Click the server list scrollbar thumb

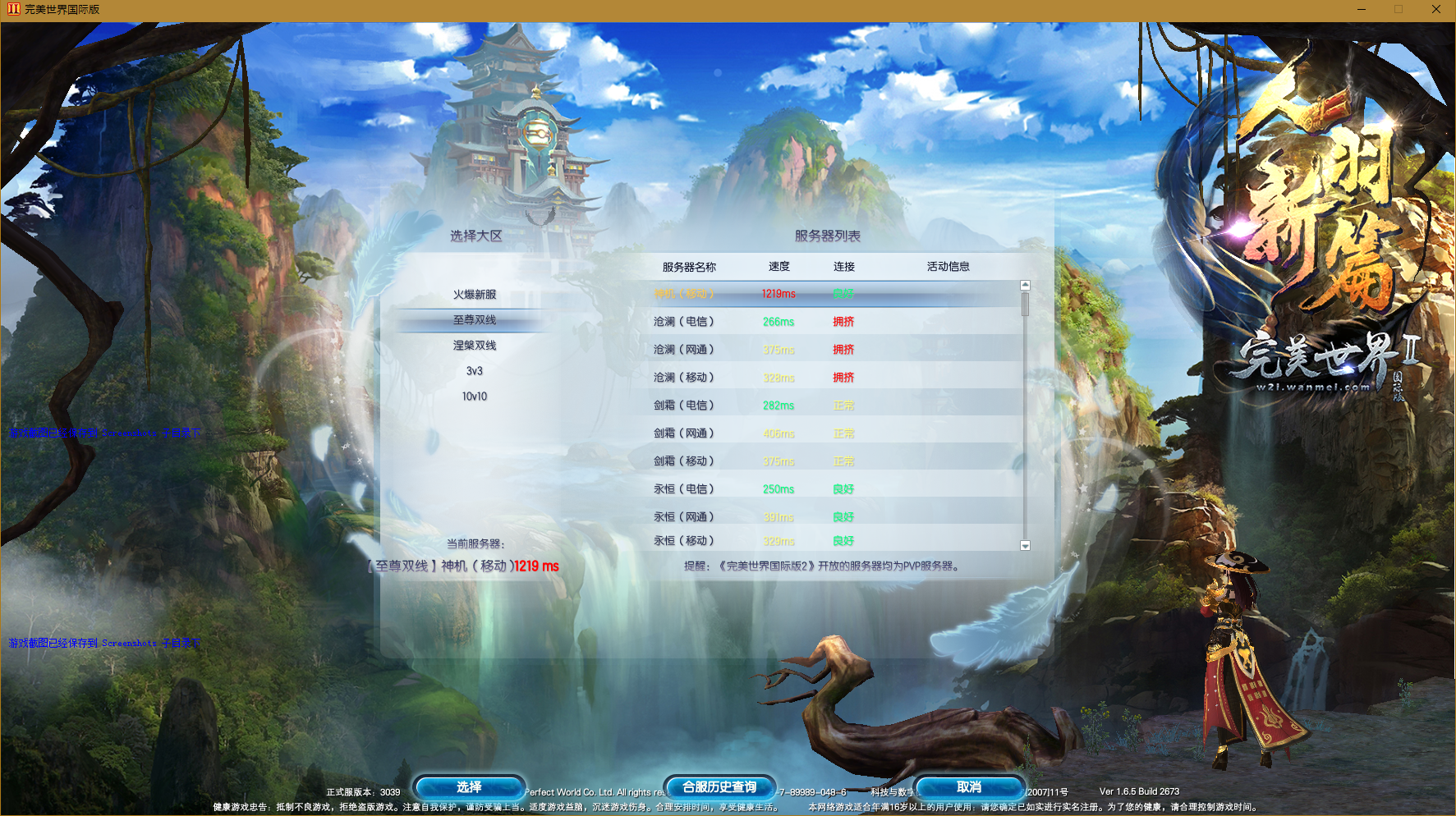pos(1025,304)
